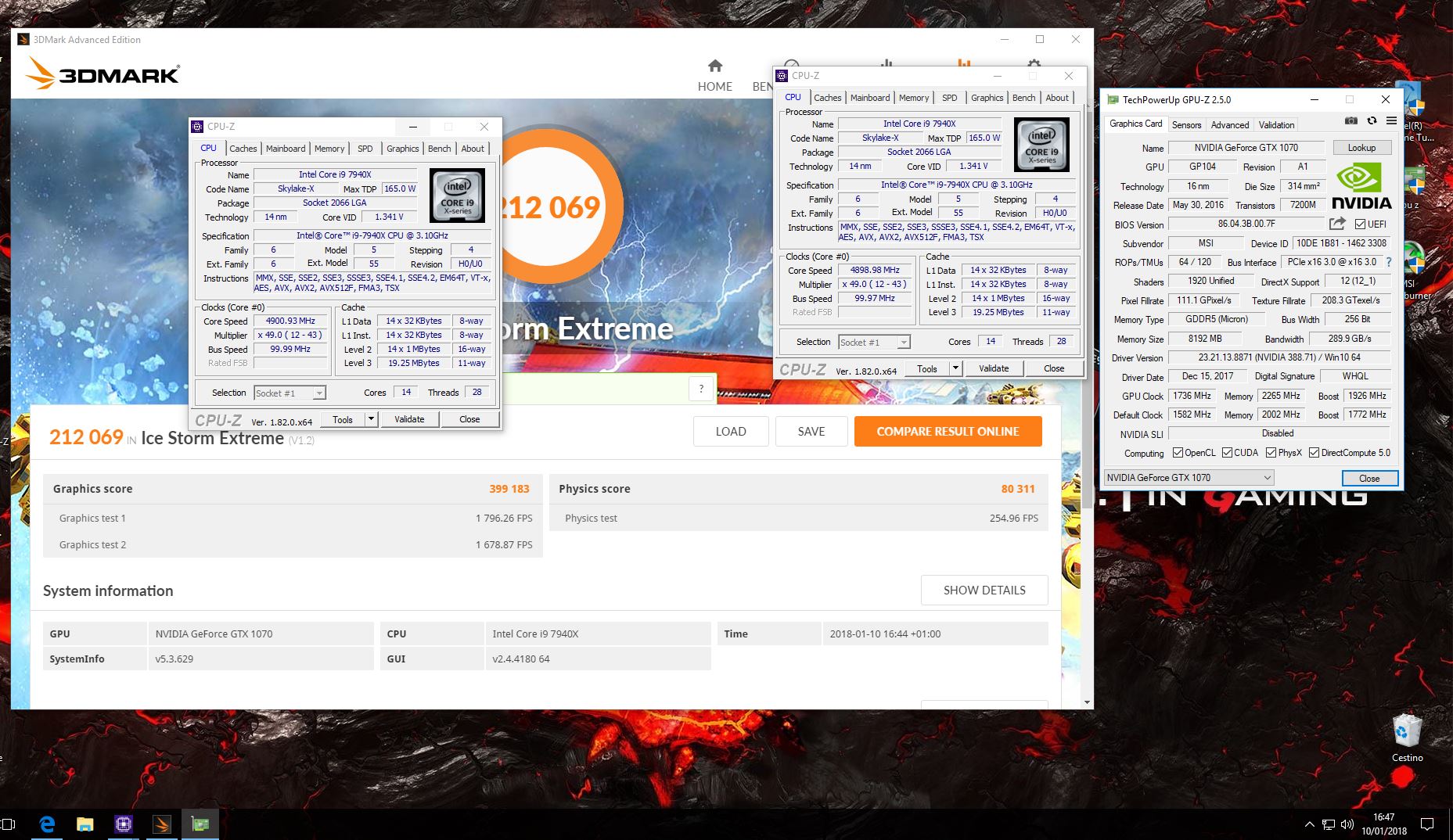Viewport: 1453px width, 840px height.
Task: Open the Action Center notification icon
Action: tap(1427, 824)
